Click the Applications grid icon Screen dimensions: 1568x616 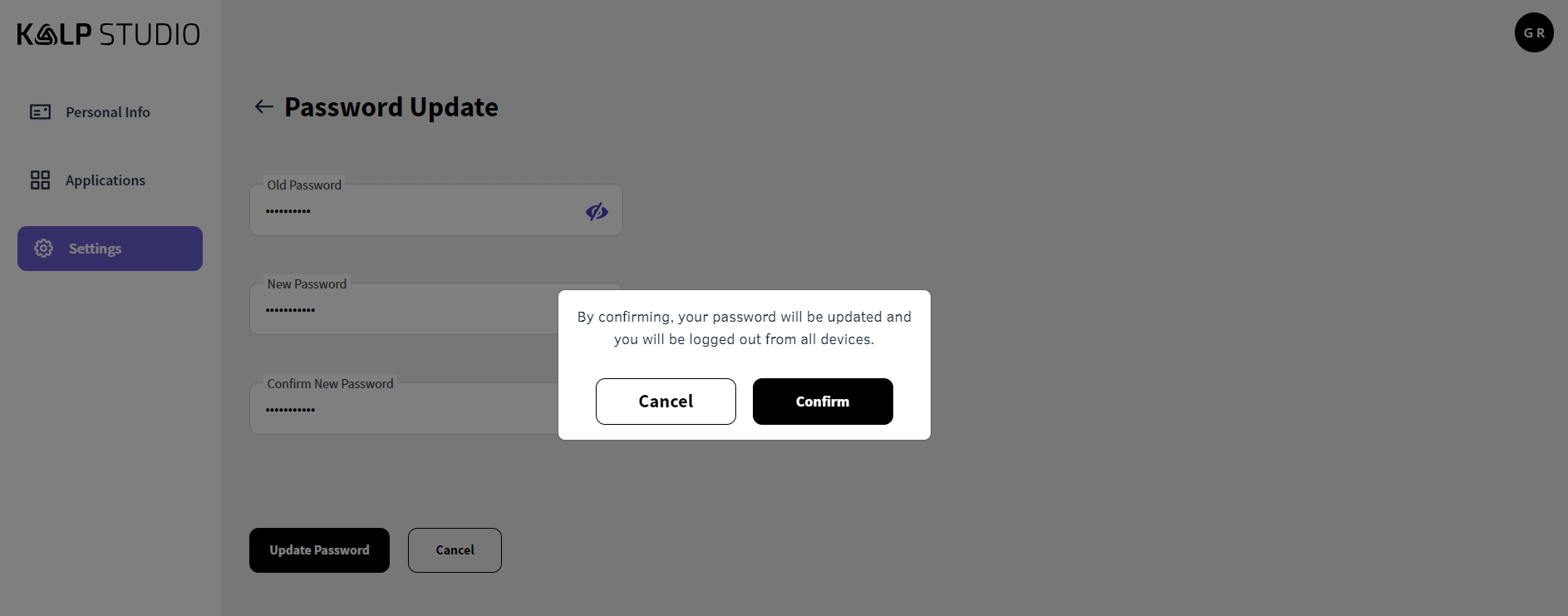click(40, 180)
